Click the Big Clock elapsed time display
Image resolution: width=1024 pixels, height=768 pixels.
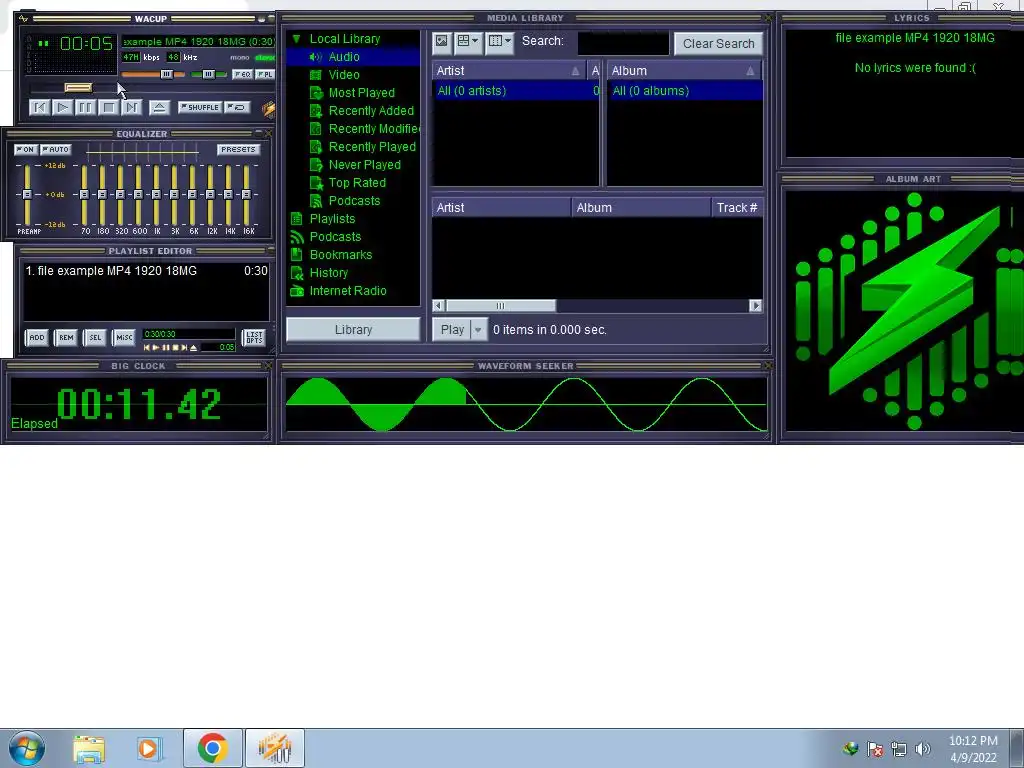138,404
